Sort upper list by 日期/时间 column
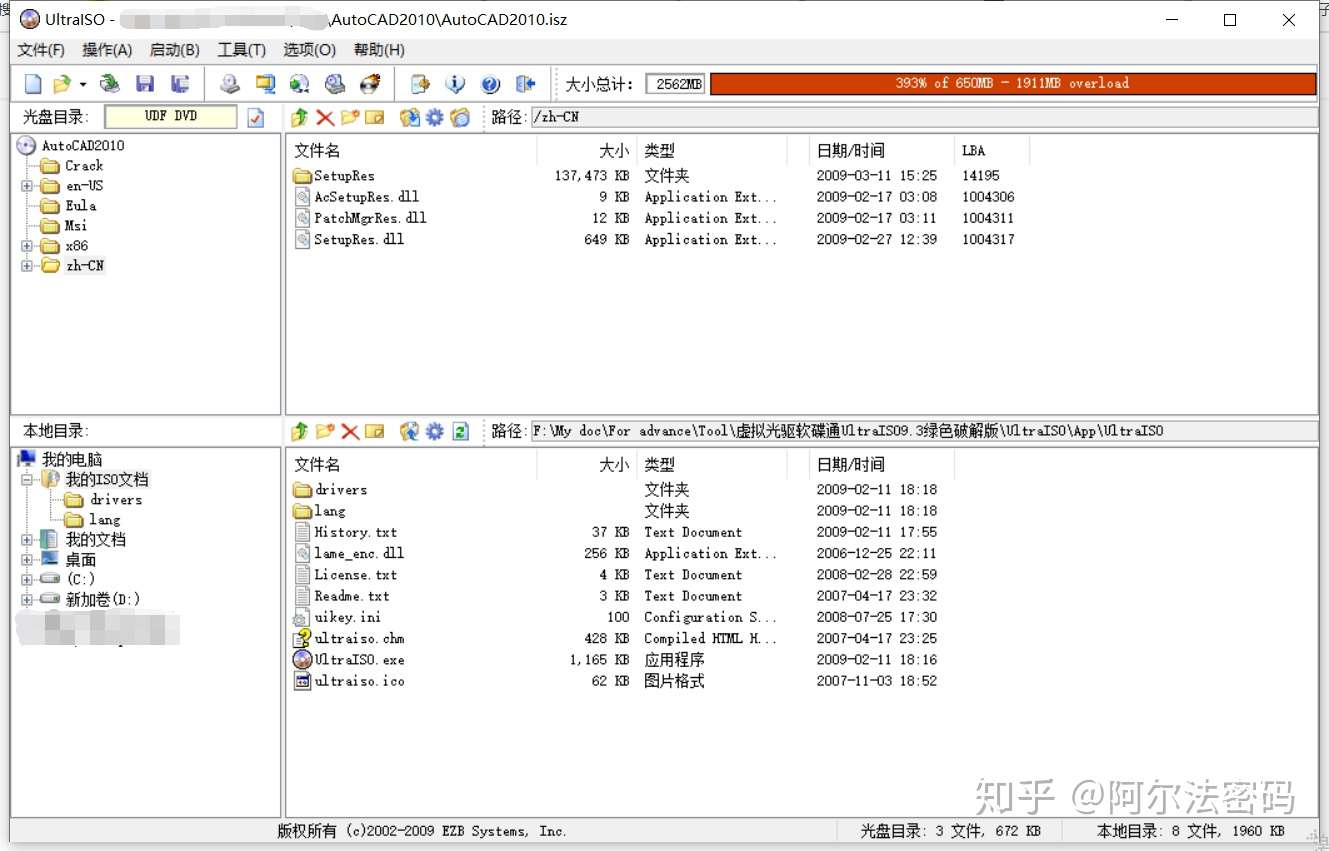 tap(881, 151)
